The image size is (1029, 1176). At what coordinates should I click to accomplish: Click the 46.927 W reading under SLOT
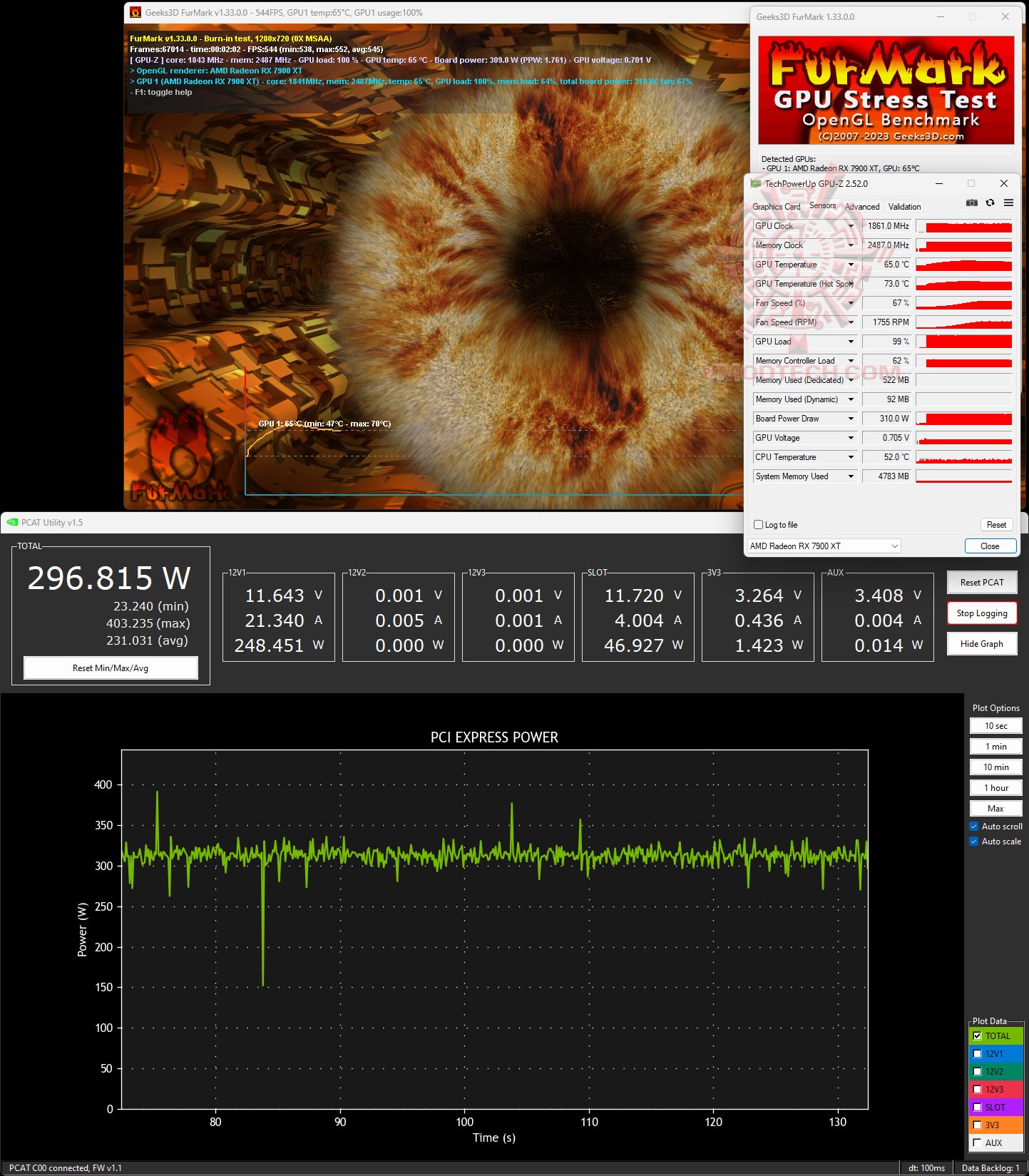click(x=643, y=645)
